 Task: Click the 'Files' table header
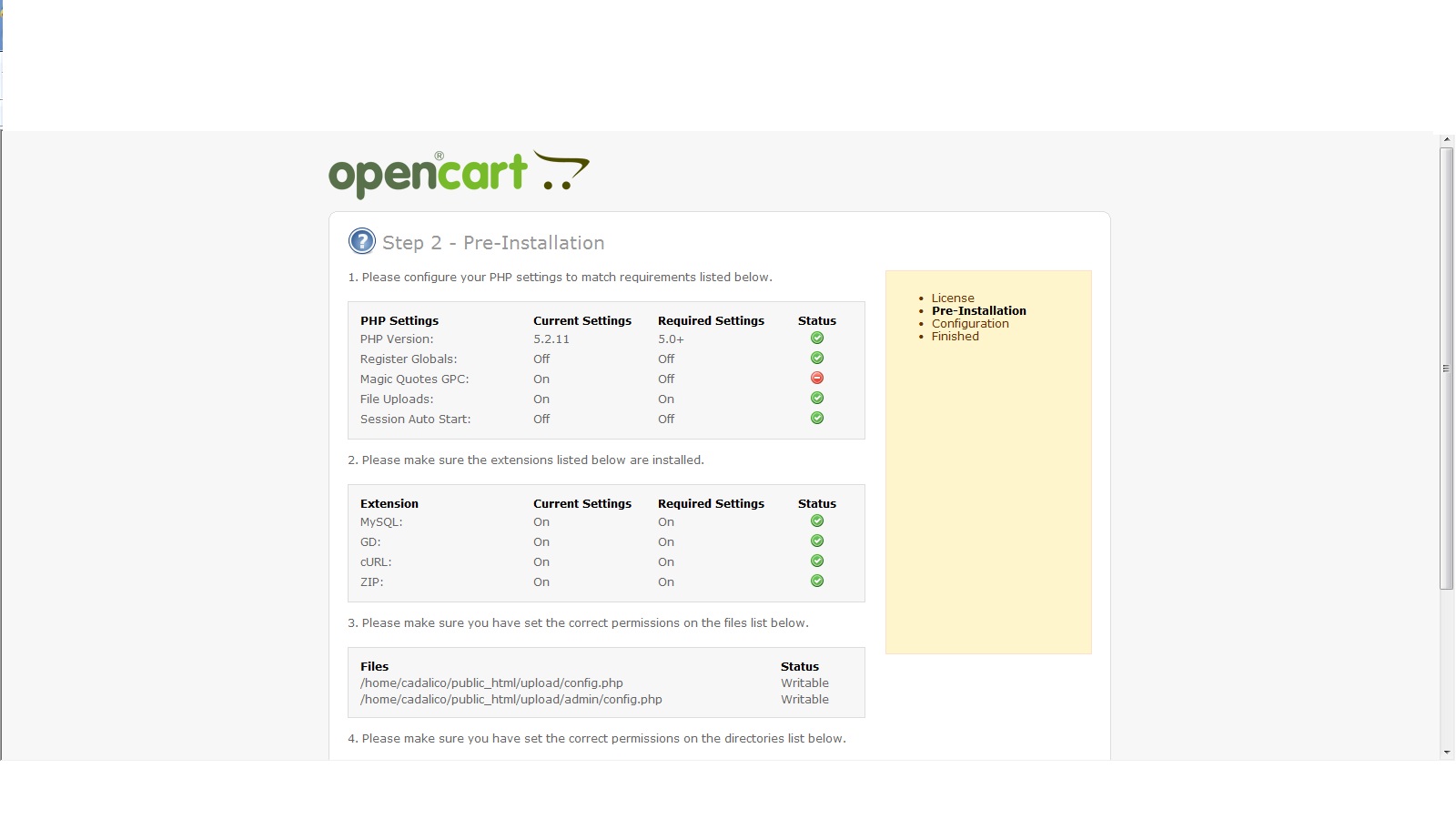click(x=374, y=667)
